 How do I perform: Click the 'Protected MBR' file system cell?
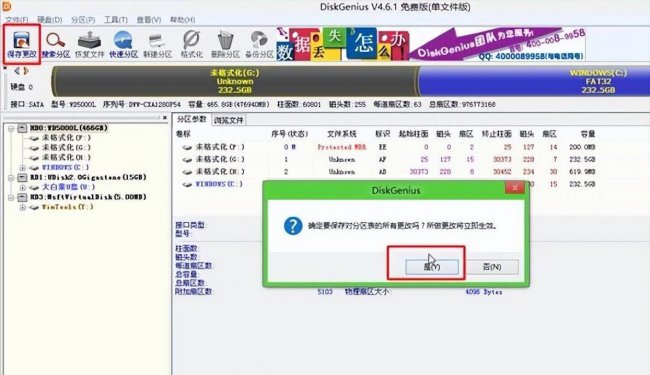(x=342, y=147)
